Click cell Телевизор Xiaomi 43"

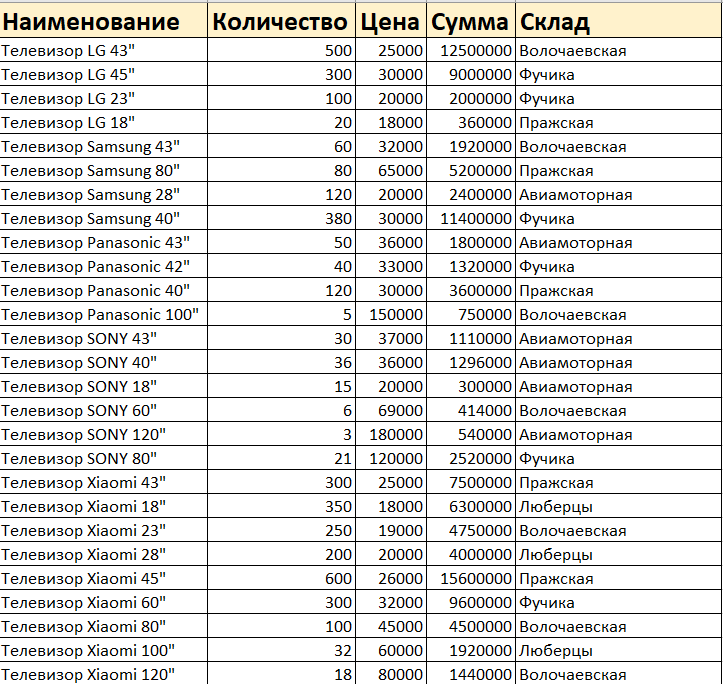[103, 482]
